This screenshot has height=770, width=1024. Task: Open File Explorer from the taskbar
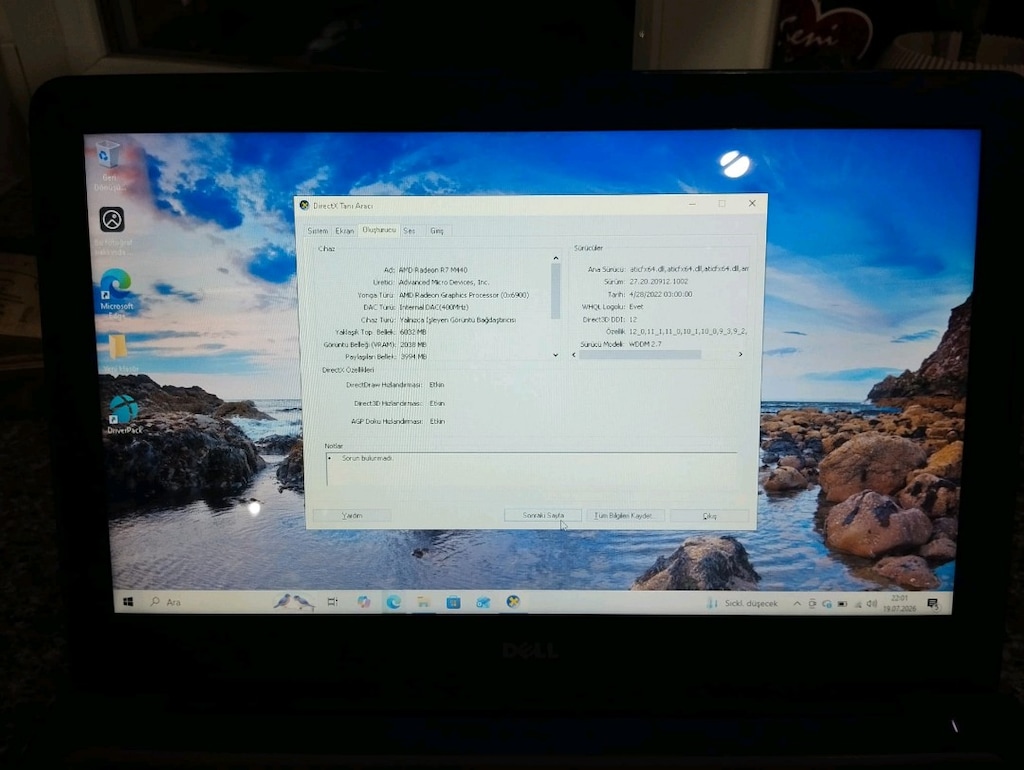423,602
